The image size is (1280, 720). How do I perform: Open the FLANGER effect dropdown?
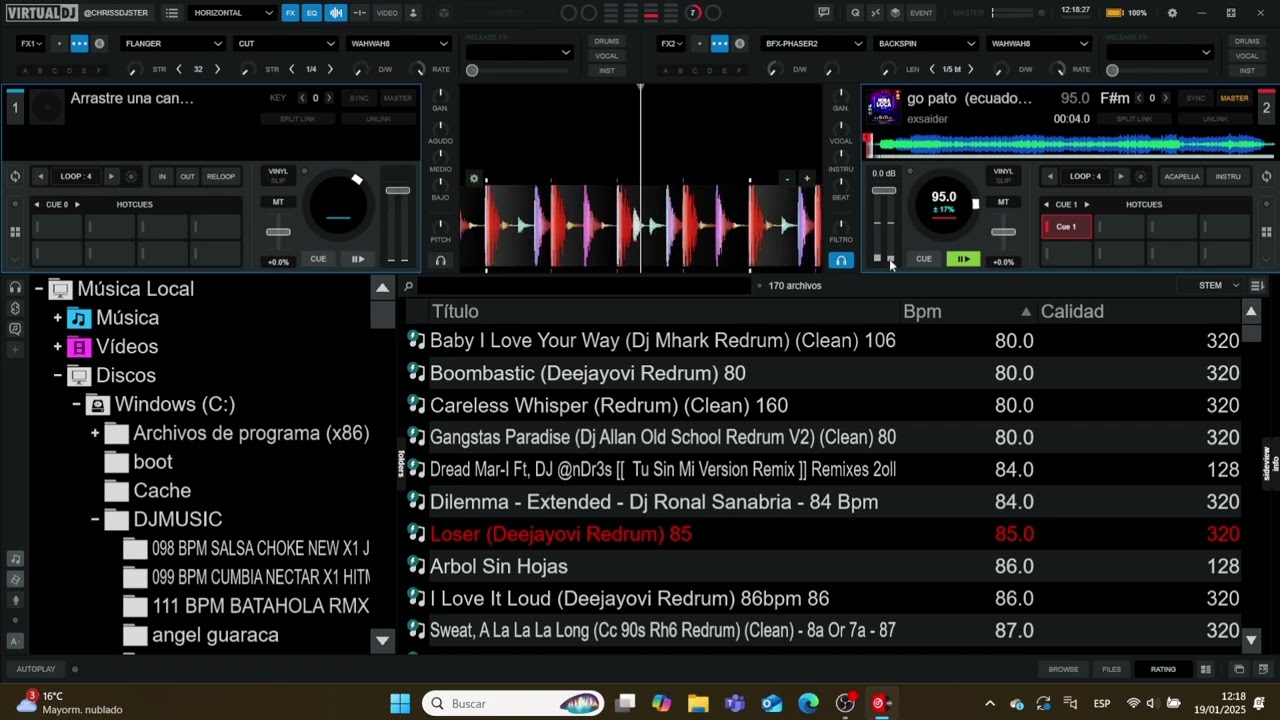point(173,44)
